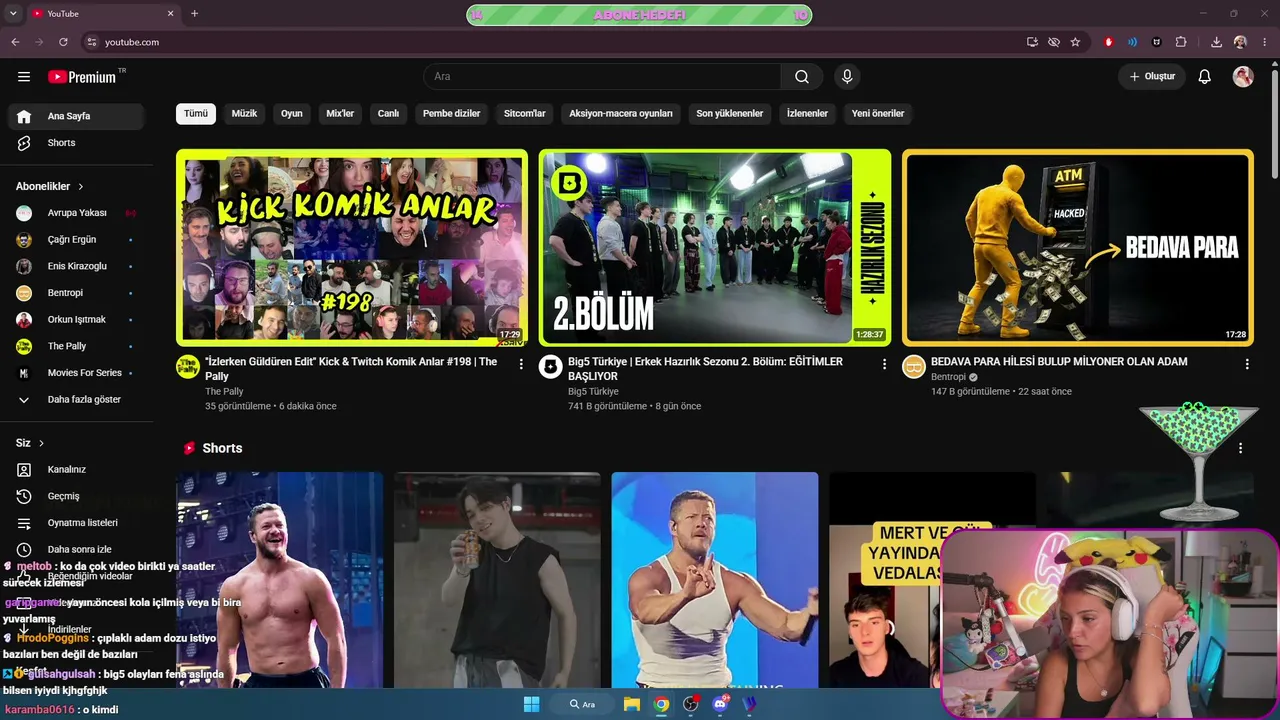1280x720 pixels.
Task: Open more options for Big5 Türkiye video
Action: pos(884,365)
